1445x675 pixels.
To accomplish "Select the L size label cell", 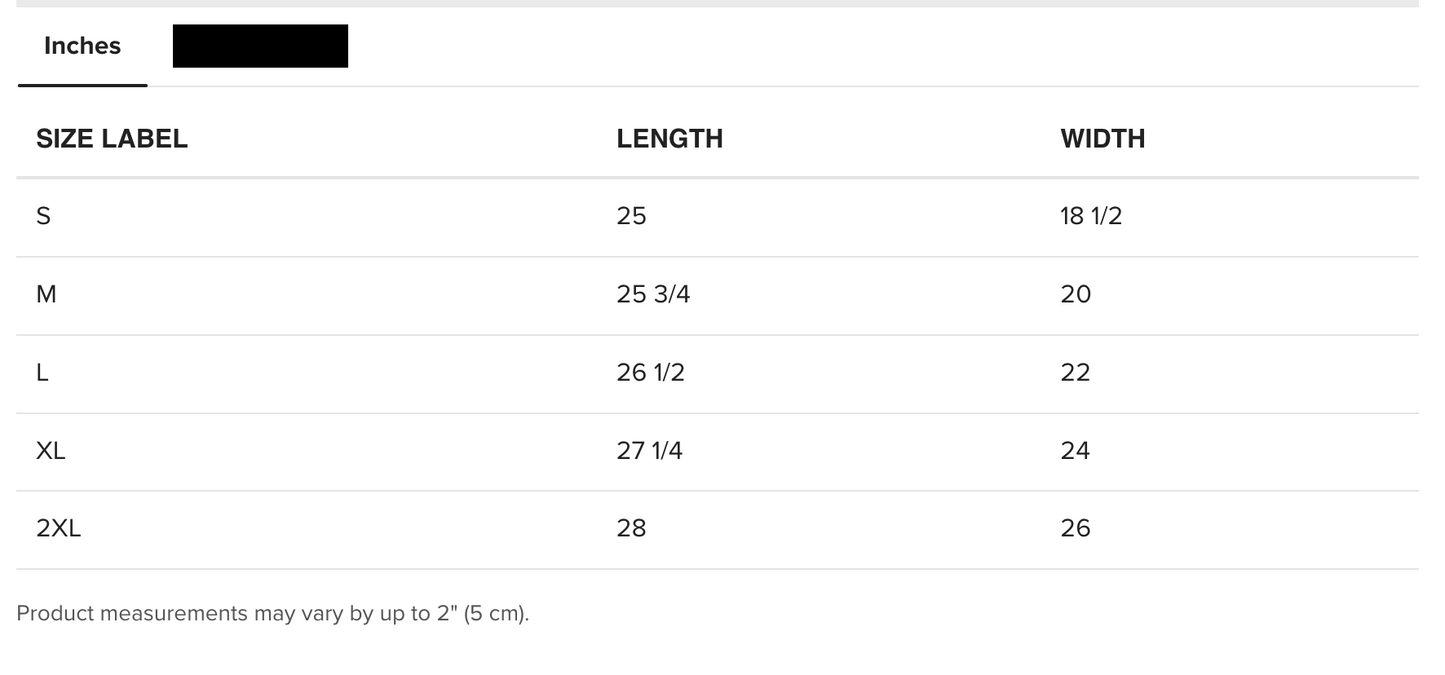I will point(42,372).
